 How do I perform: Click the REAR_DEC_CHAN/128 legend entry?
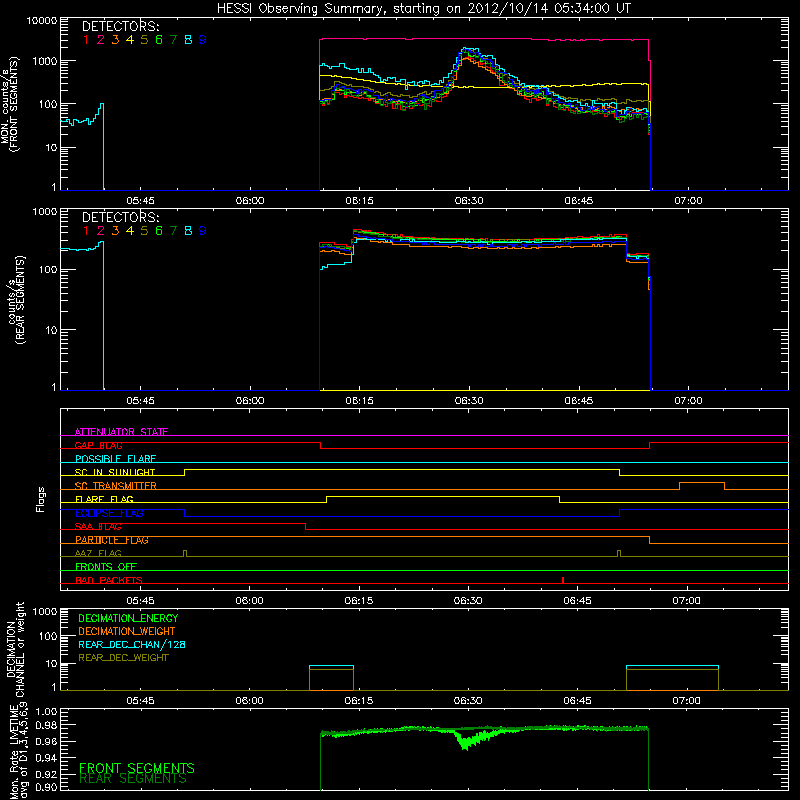coord(132,644)
